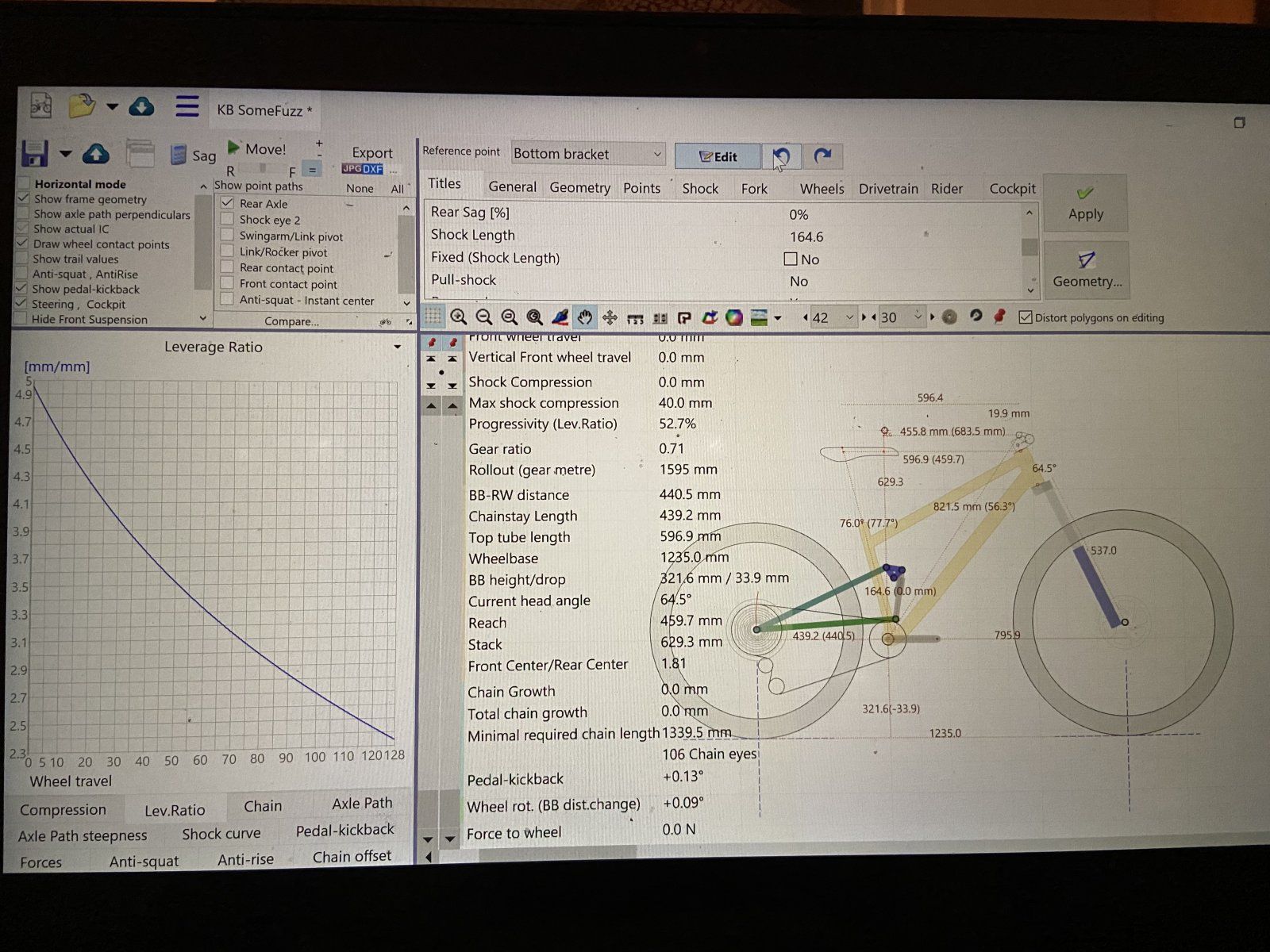
Task: Select the hand pan tool
Action: [x=585, y=317]
